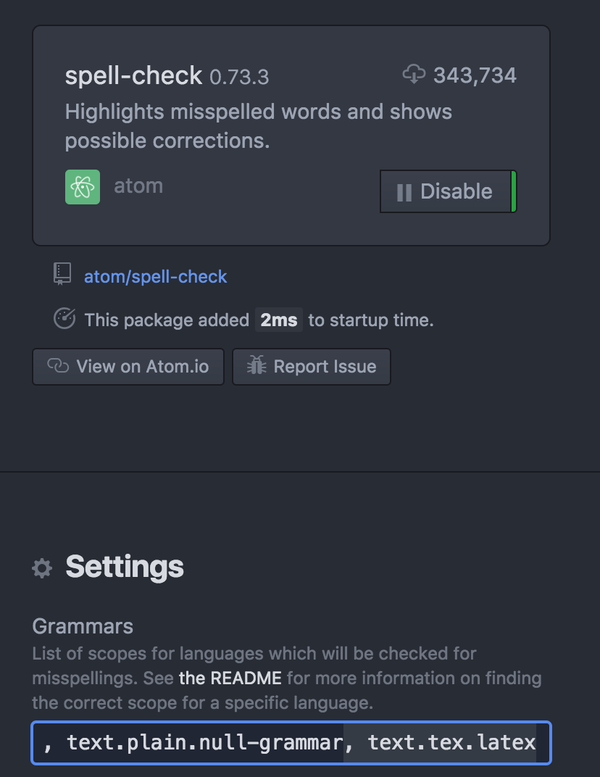
Task: Click the repository book icon
Action: (x=63, y=275)
